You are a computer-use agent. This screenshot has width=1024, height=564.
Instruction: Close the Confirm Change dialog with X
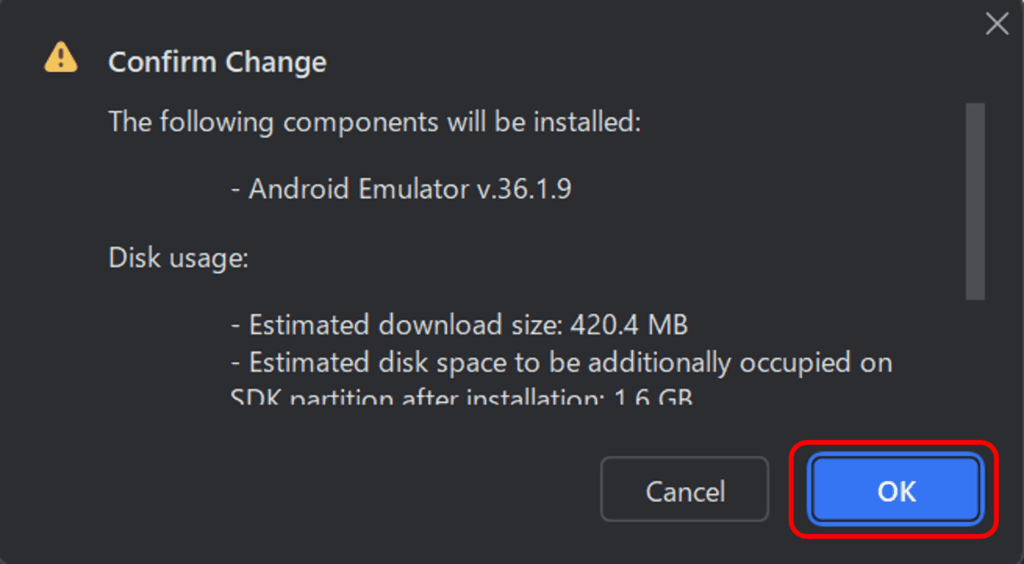[997, 24]
